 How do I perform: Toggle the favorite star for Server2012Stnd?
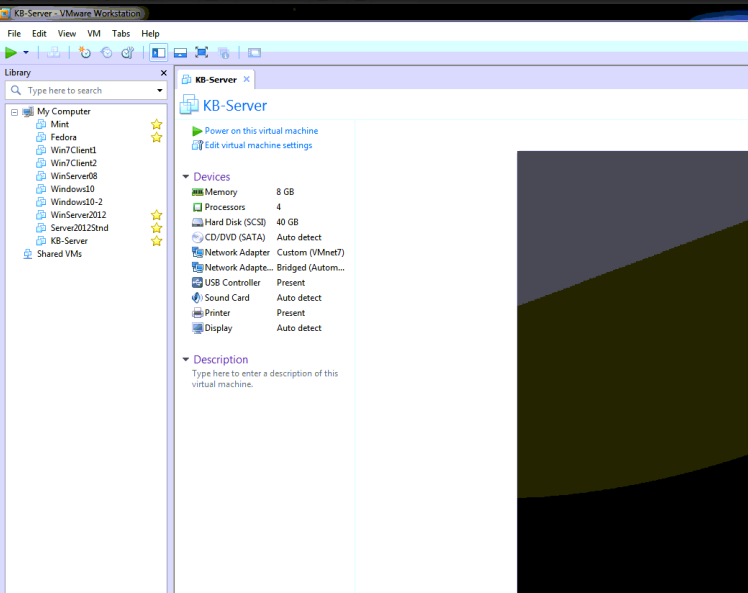point(156,228)
